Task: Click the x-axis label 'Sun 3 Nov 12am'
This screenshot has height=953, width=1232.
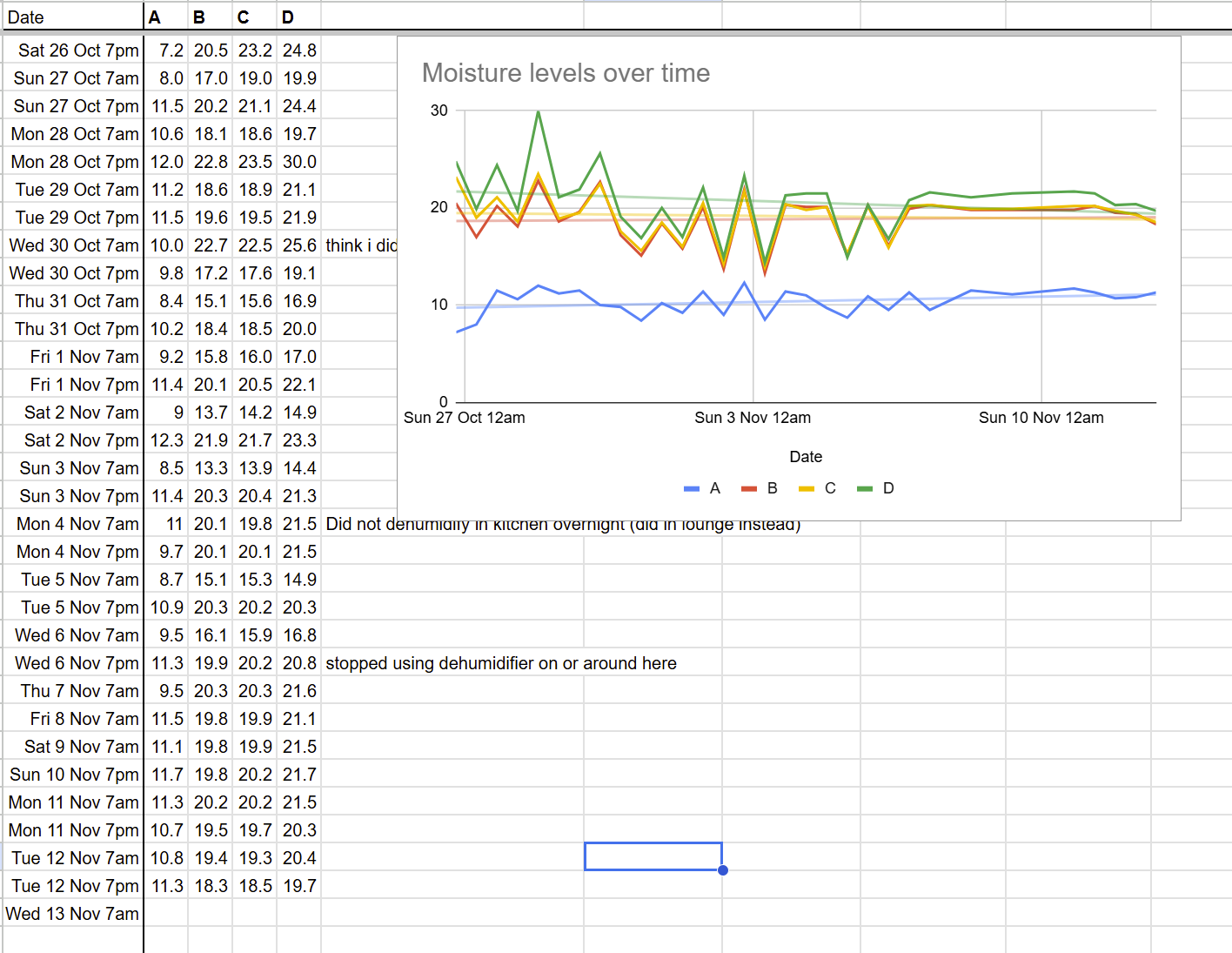Action: tap(752, 418)
